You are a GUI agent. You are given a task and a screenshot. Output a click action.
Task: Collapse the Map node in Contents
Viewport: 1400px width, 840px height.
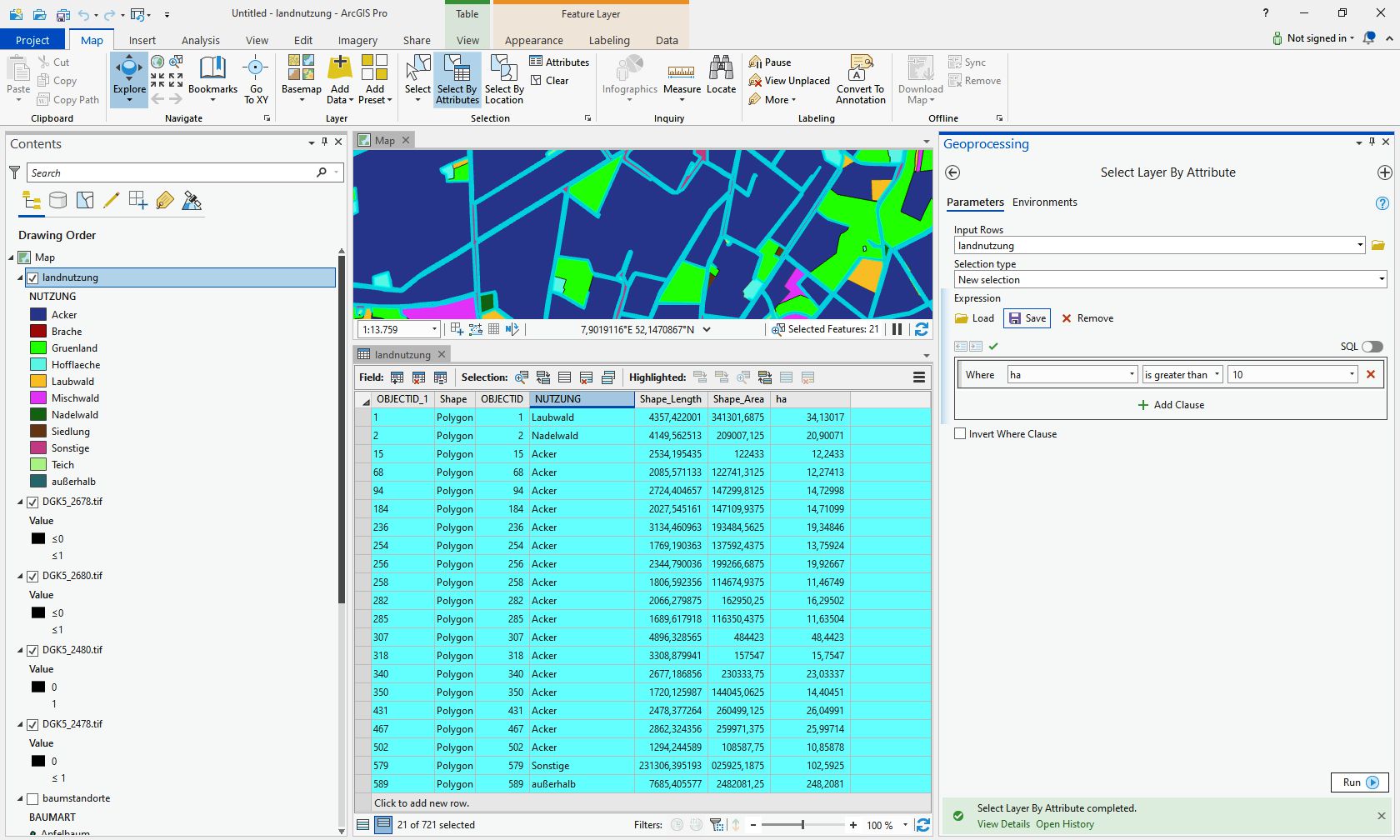tap(12, 258)
